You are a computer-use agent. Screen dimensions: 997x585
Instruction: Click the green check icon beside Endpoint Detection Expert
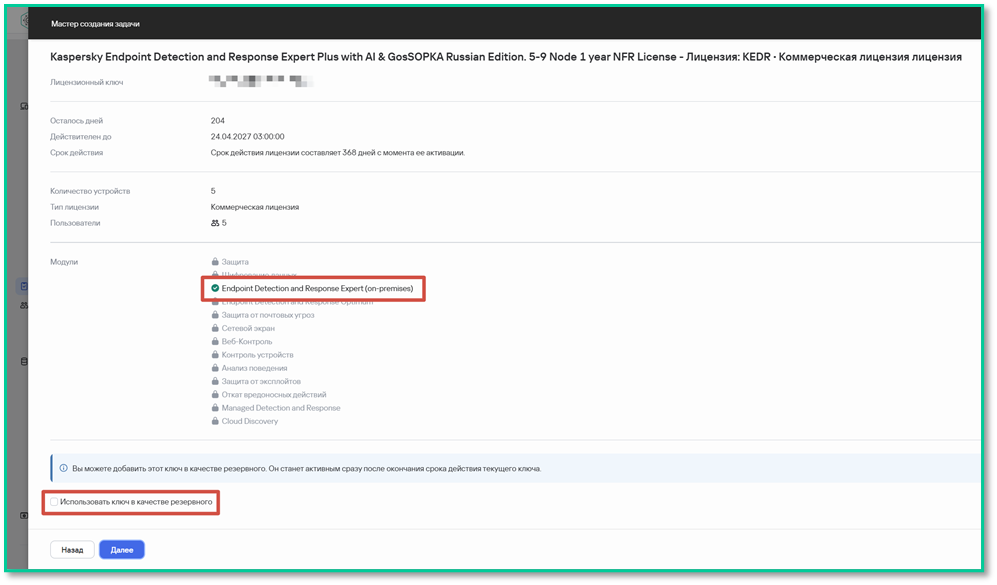215,288
